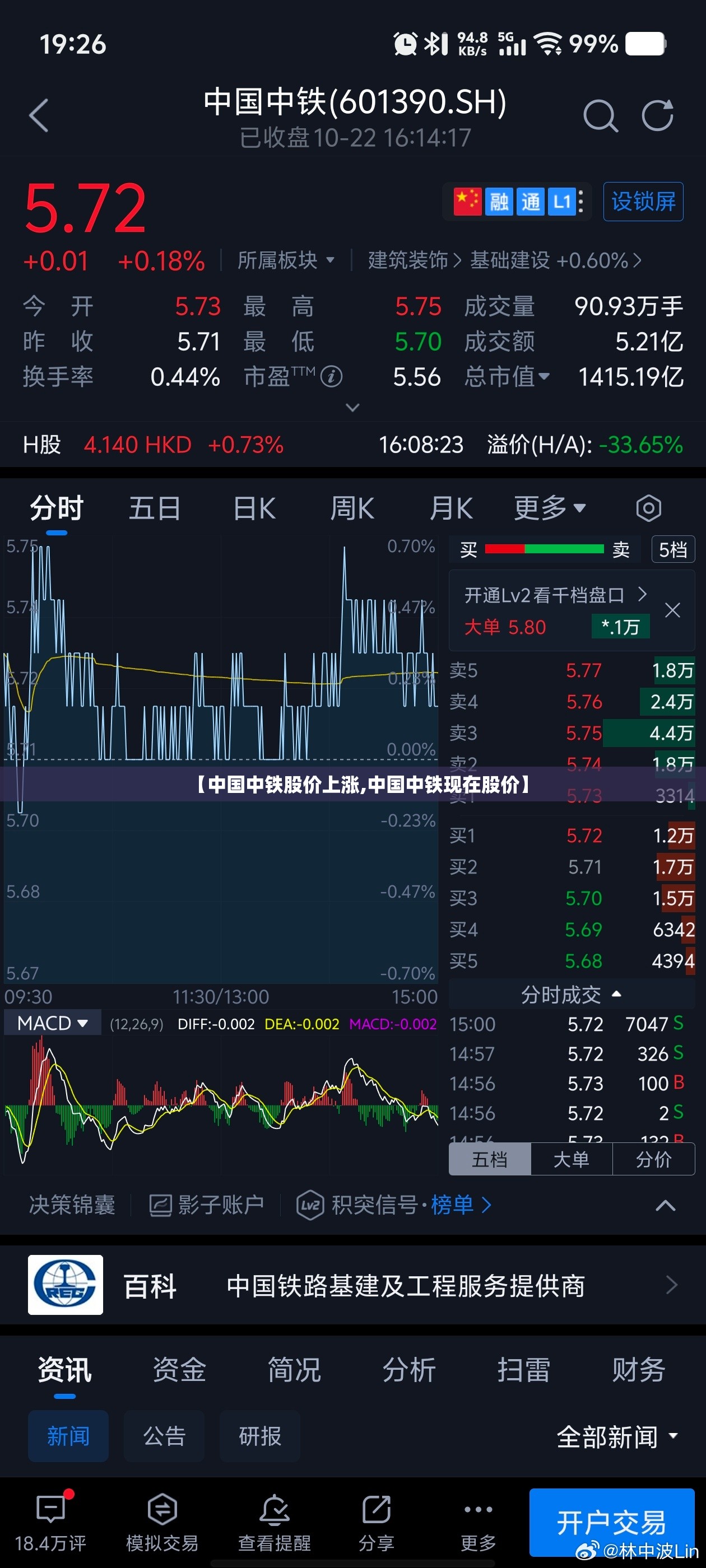The height and width of the screenshot is (1568, 706).
Task: Open the MACD indicator dropdown
Action: click(x=52, y=1023)
